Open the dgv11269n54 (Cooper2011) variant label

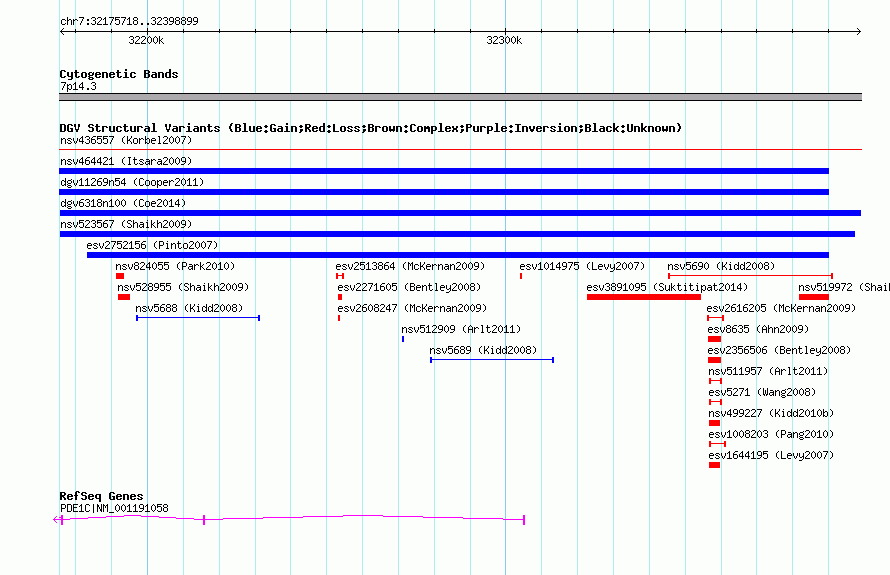point(132,182)
